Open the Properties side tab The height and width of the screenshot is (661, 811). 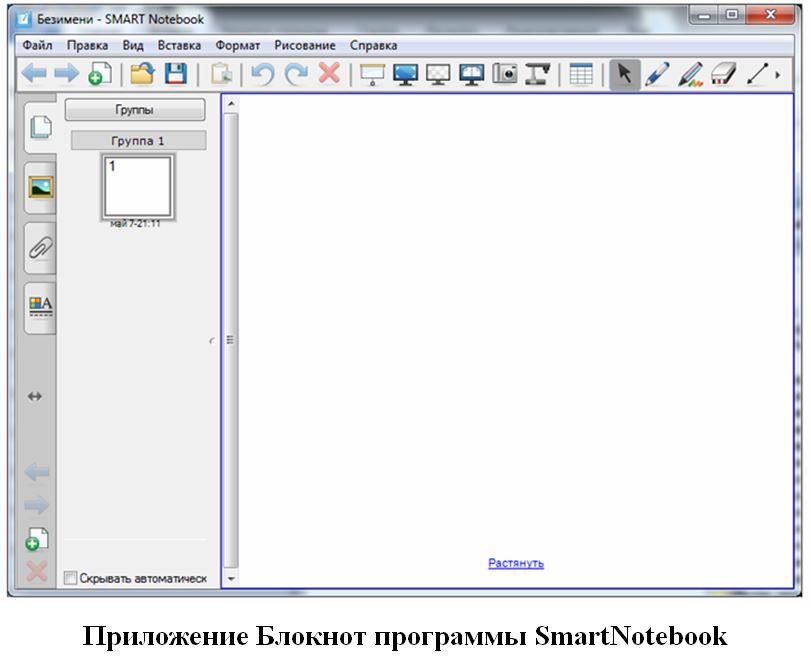41,308
